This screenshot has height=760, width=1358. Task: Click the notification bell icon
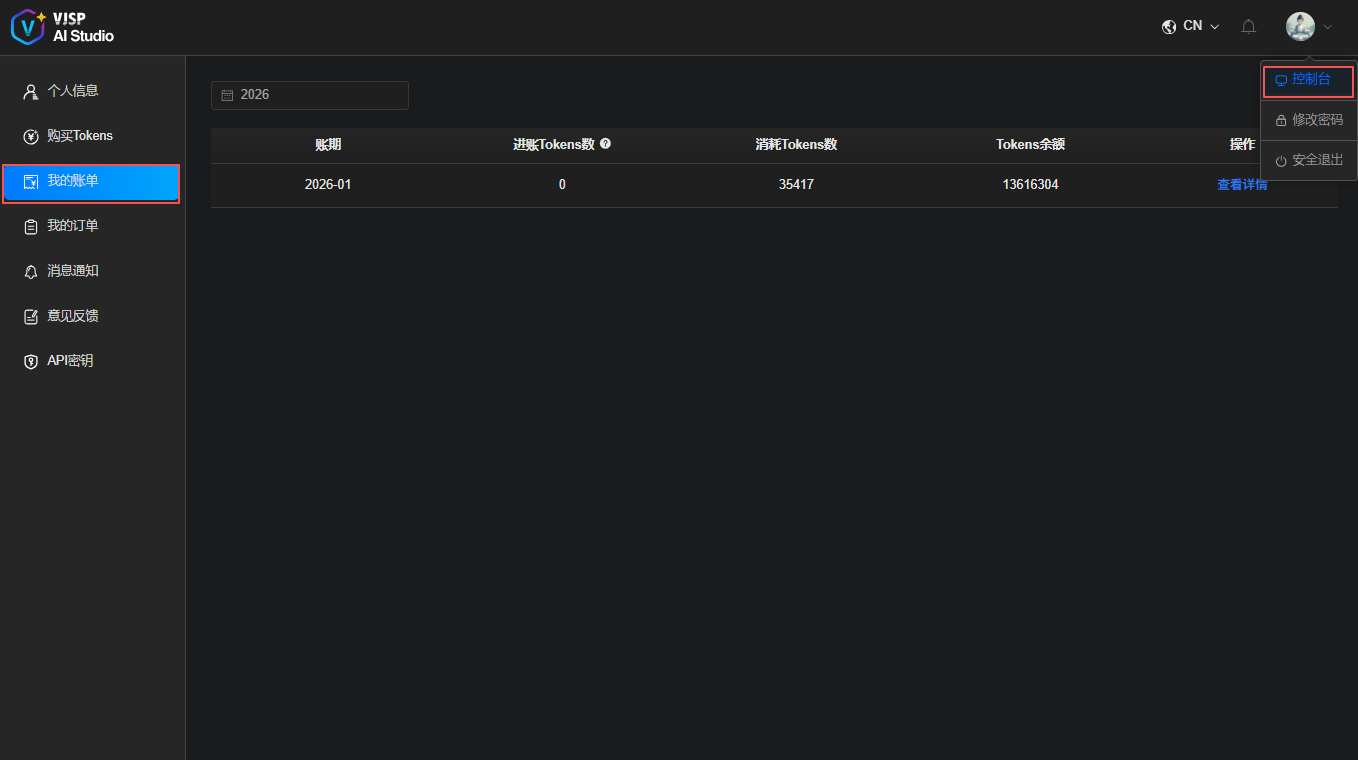(1248, 27)
